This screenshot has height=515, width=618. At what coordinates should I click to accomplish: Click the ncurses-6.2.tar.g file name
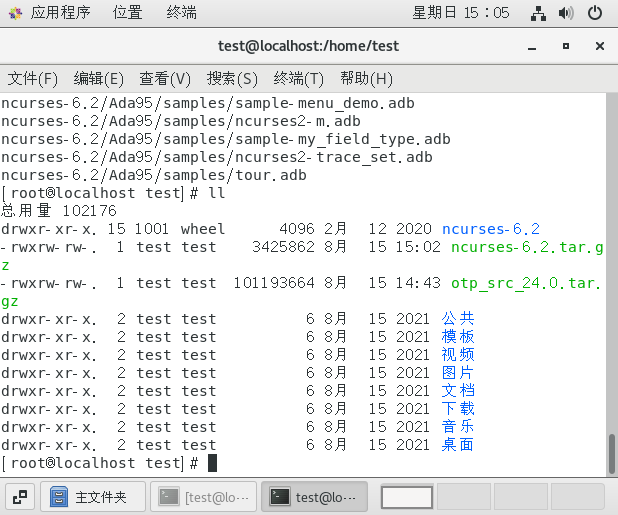pos(527,247)
